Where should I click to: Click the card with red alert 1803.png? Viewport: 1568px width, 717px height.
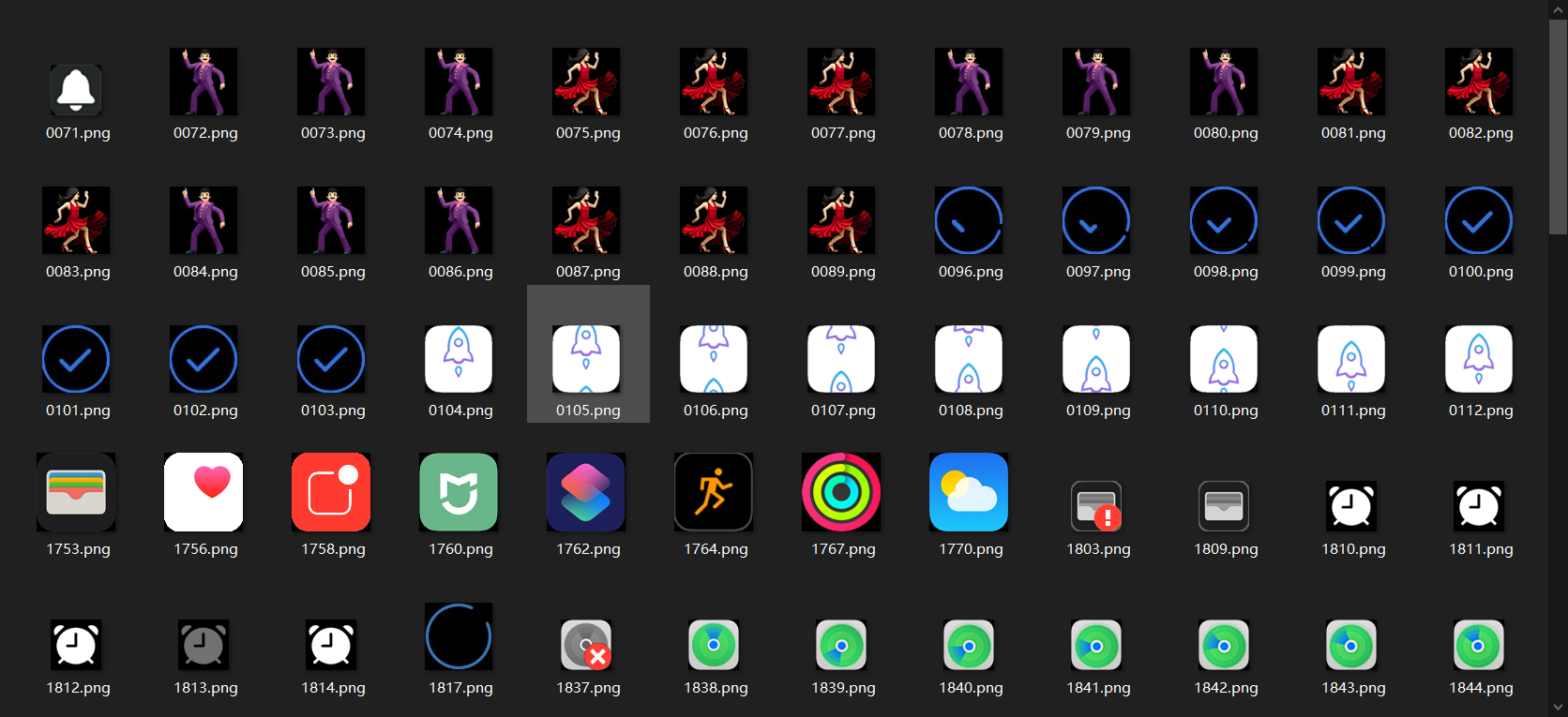coord(1096,506)
